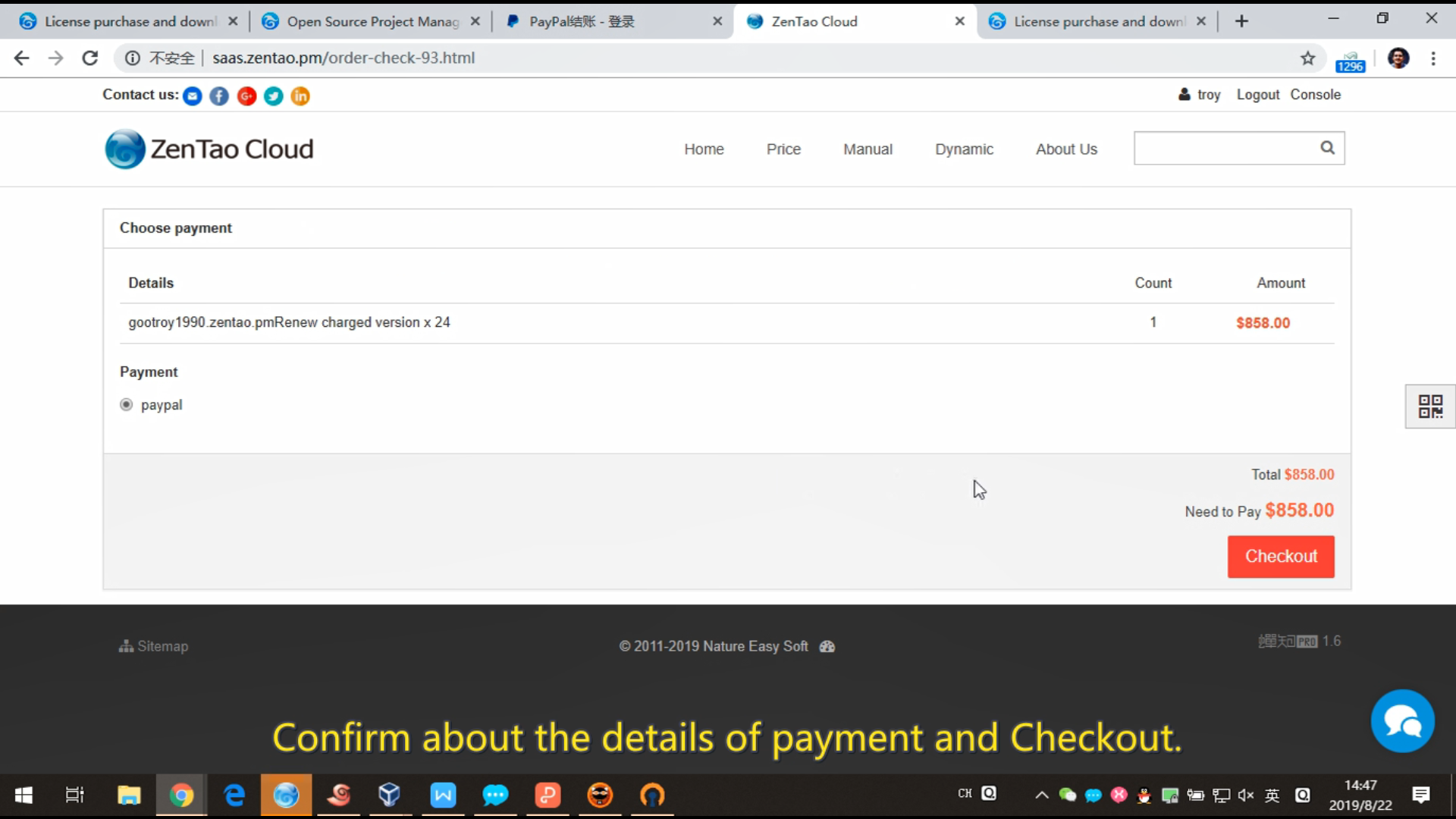Image resolution: width=1456 pixels, height=819 pixels.
Task: Open the Windows notification center
Action: 1421,795
